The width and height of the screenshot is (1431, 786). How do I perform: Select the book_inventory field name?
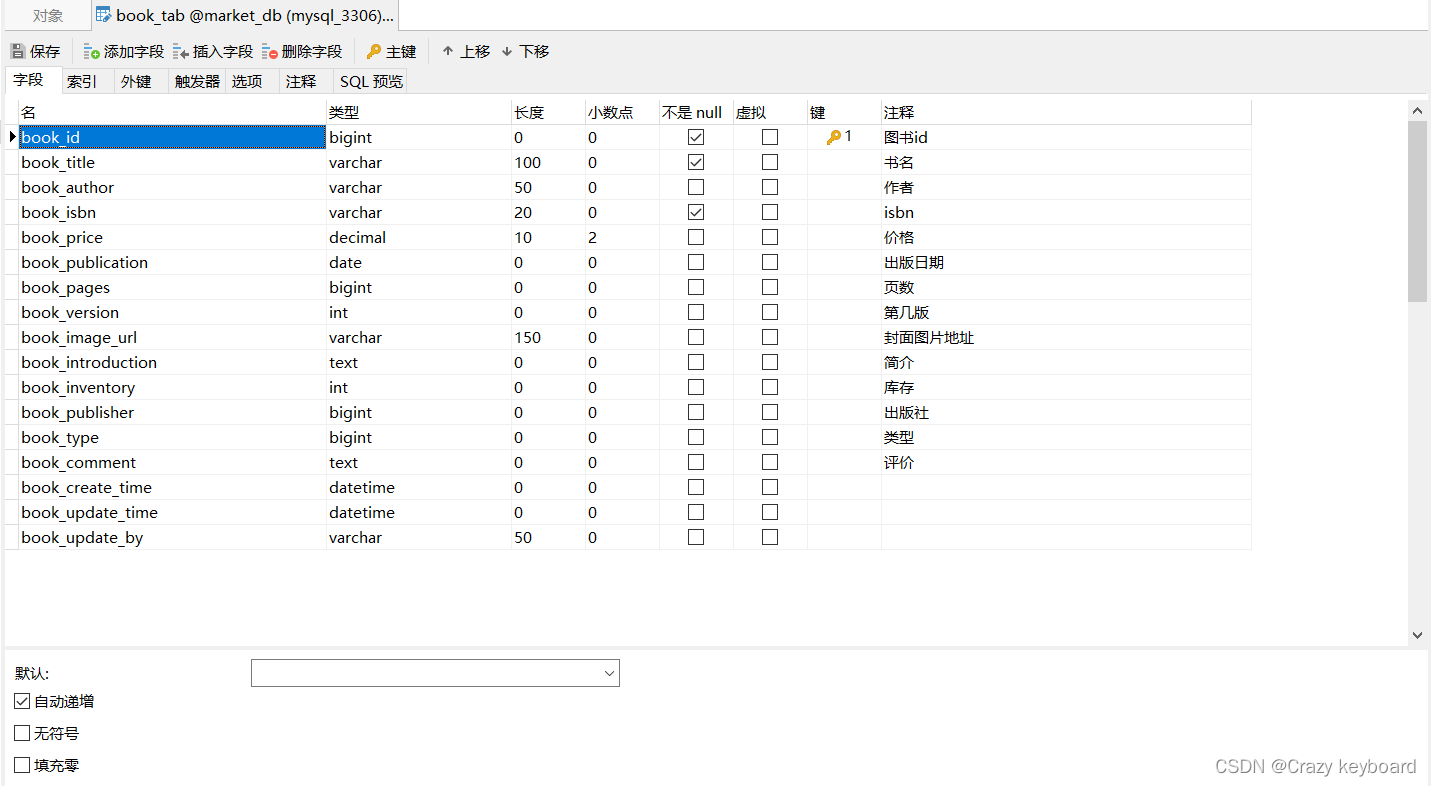(78, 387)
